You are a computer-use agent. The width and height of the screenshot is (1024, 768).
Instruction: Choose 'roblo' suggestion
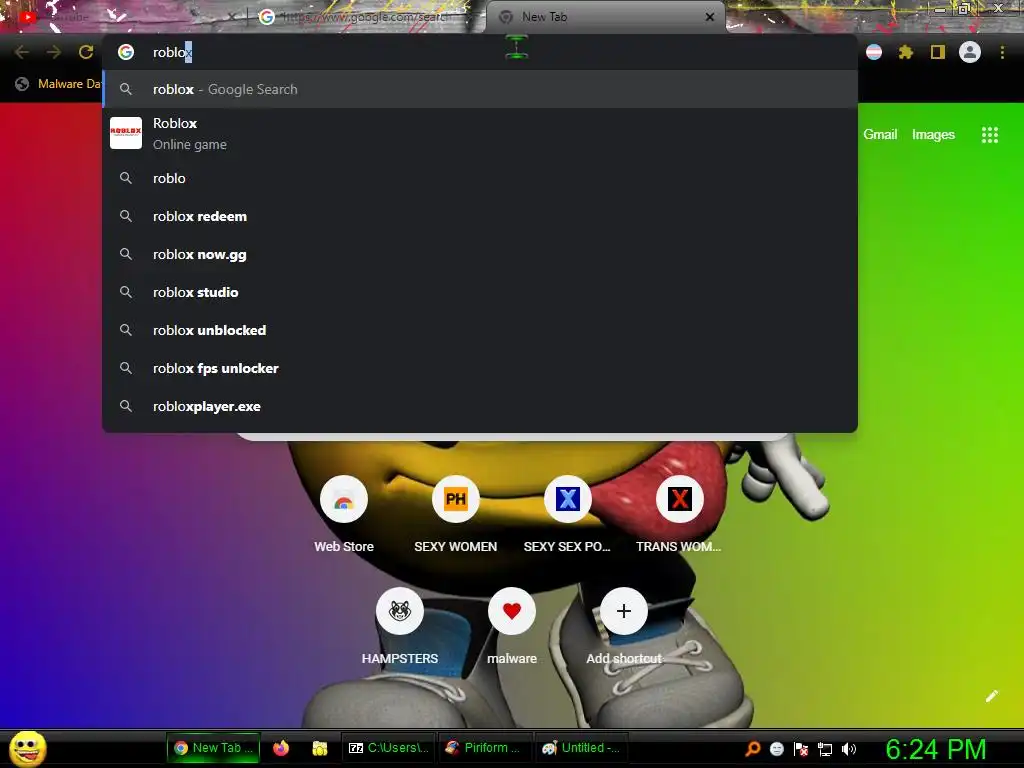[x=480, y=178]
